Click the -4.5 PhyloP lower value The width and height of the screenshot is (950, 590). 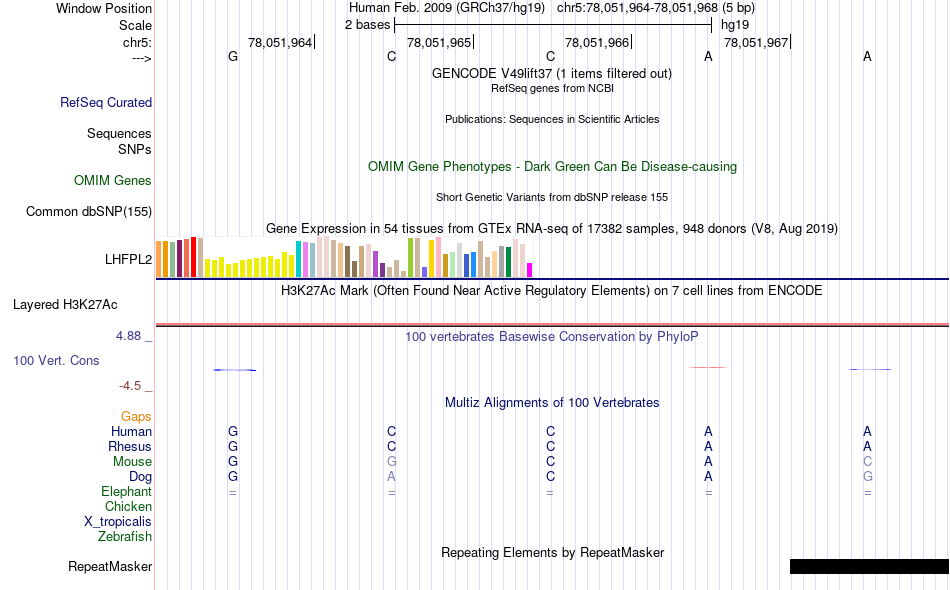tap(130, 386)
